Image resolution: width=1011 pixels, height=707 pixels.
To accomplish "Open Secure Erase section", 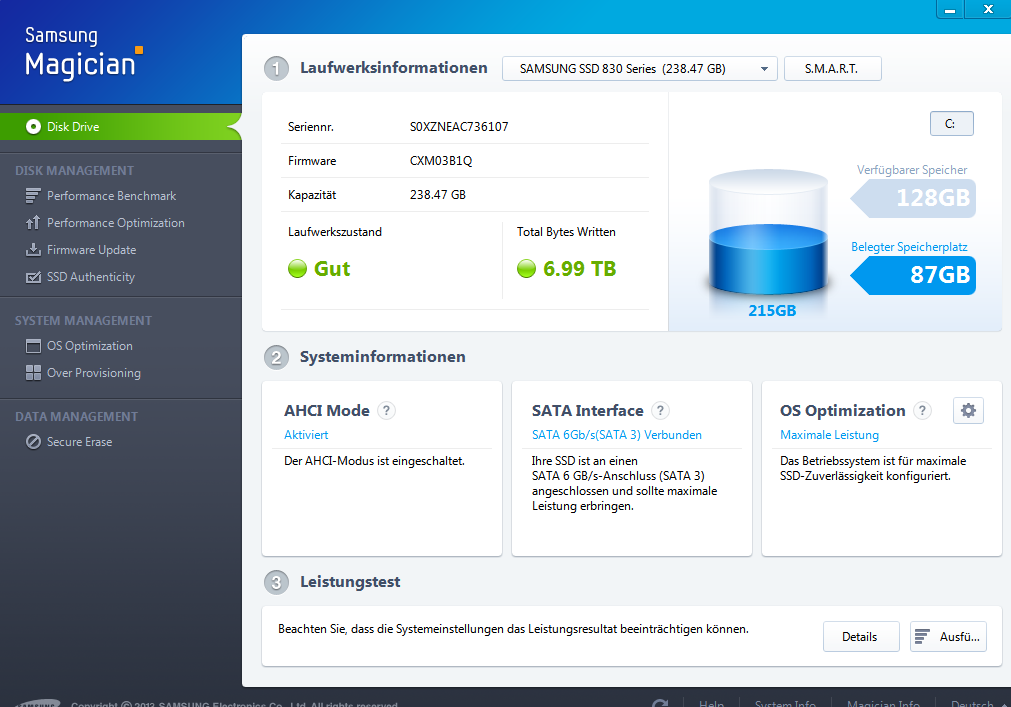I will pyautogui.click(x=79, y=441).
